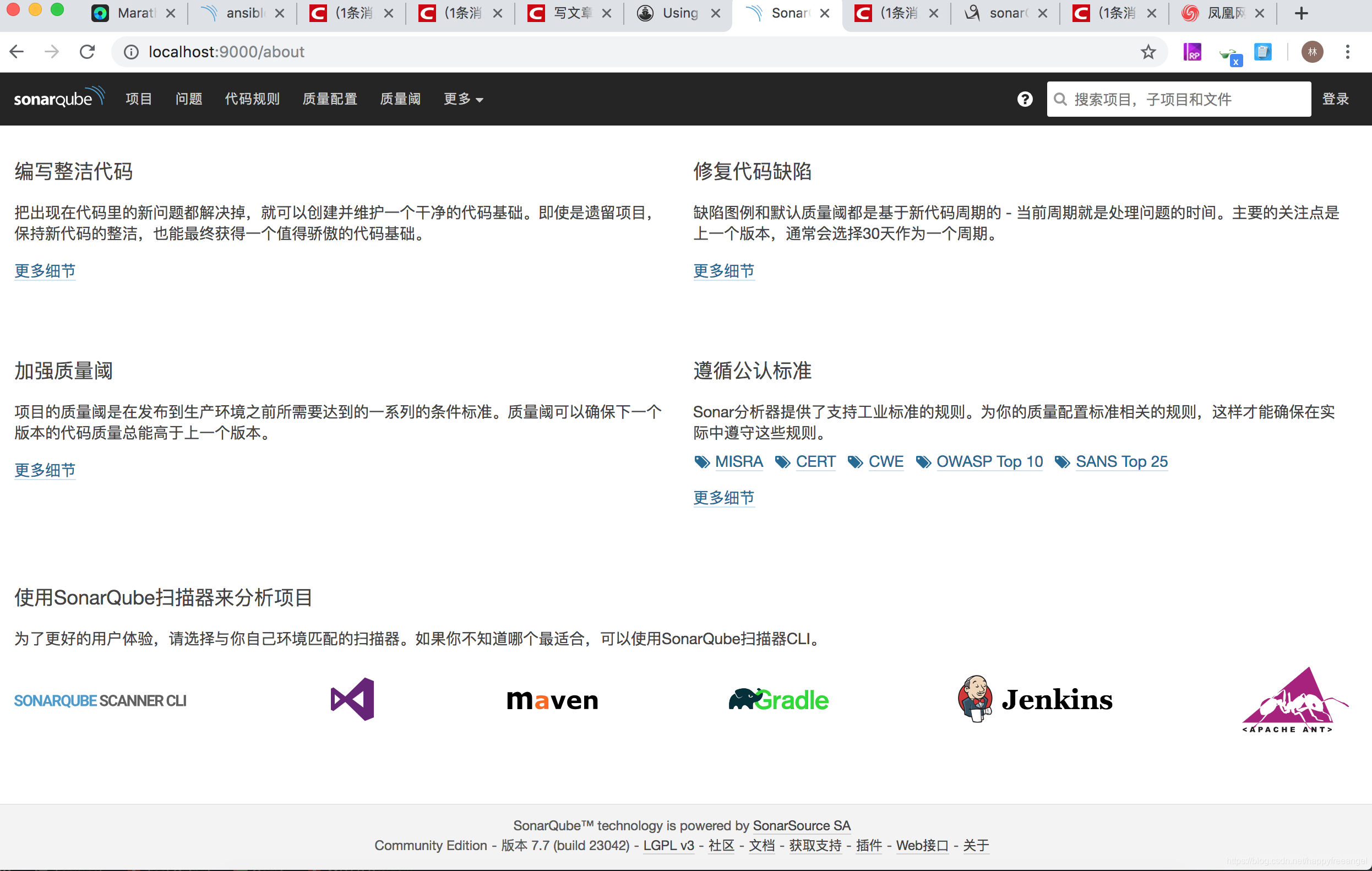Screen dimensions: 1372x871
Task: Open the Web接口 footer link
Action: coord(922,845)
